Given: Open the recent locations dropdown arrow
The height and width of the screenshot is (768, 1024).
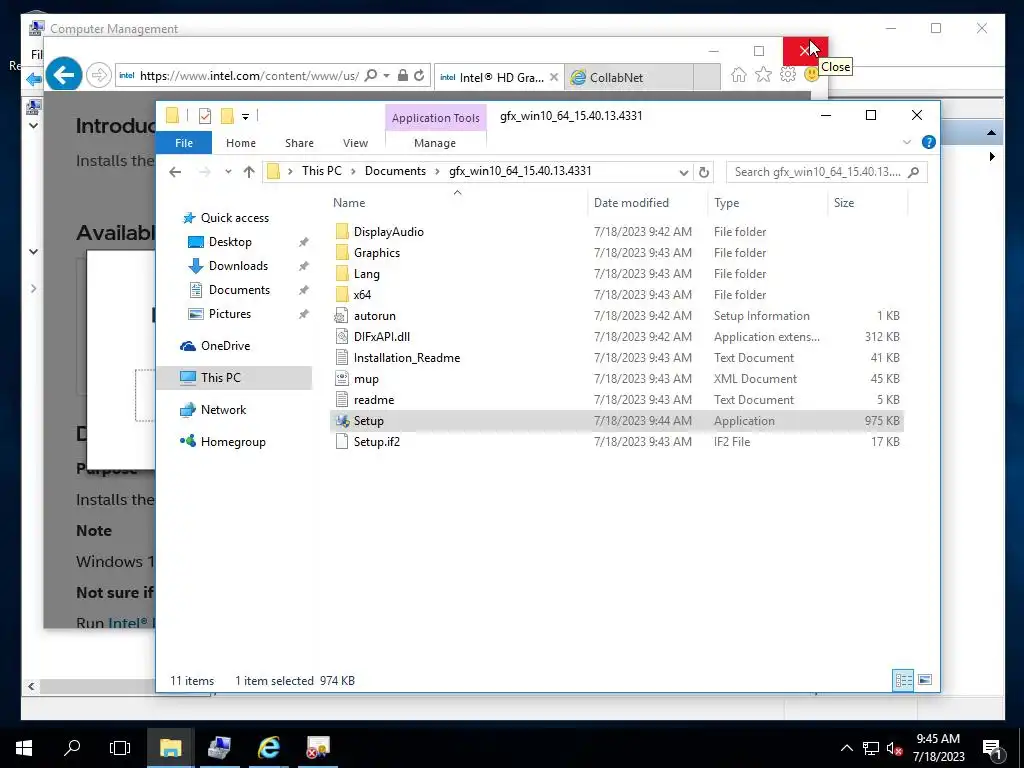Looking at the screenshot, I should 228,172.
